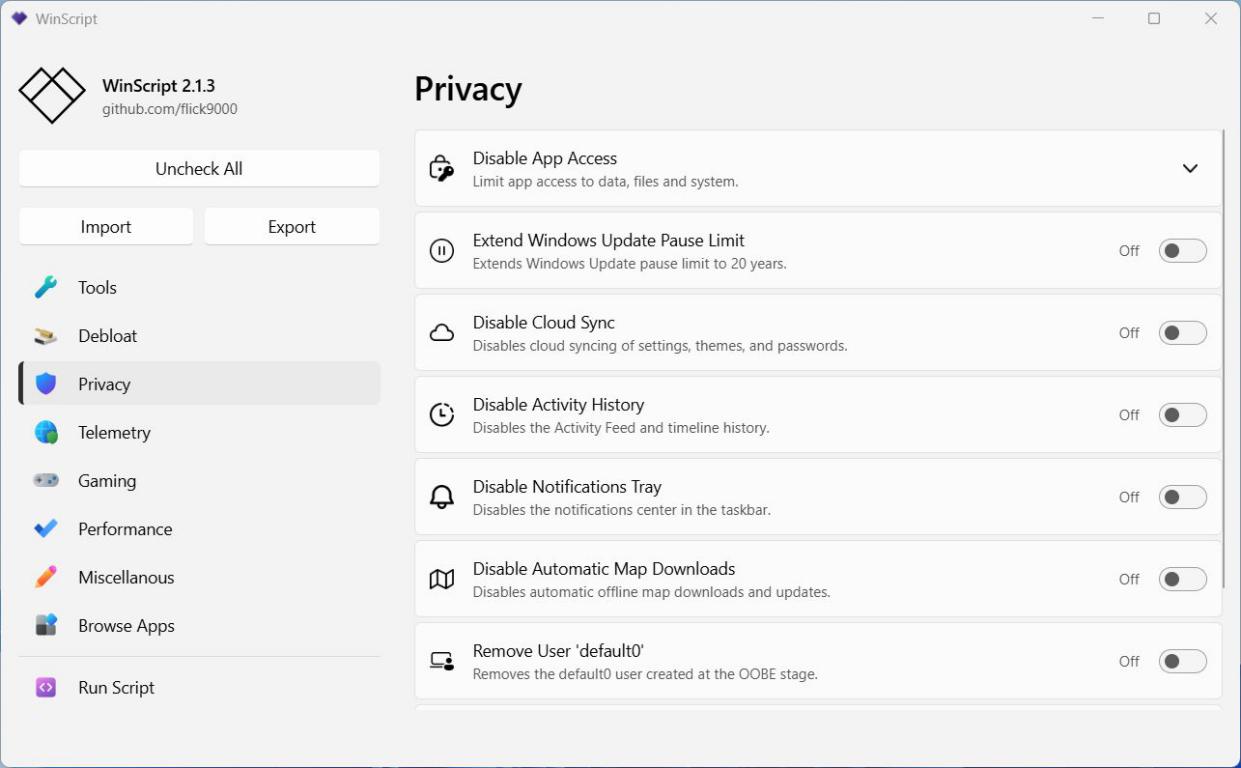
Task: Click the Debloat brush icon
Action: [46, 336]
